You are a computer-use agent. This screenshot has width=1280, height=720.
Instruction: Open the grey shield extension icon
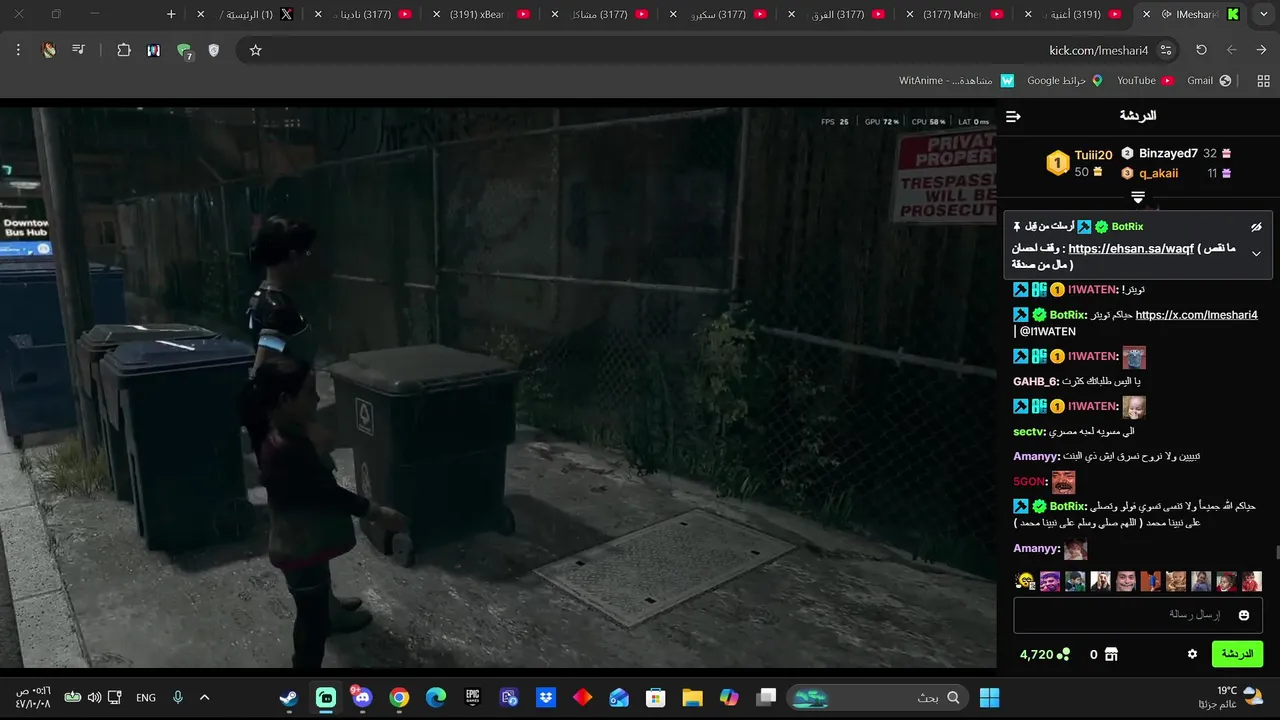[x=214, y=50]
